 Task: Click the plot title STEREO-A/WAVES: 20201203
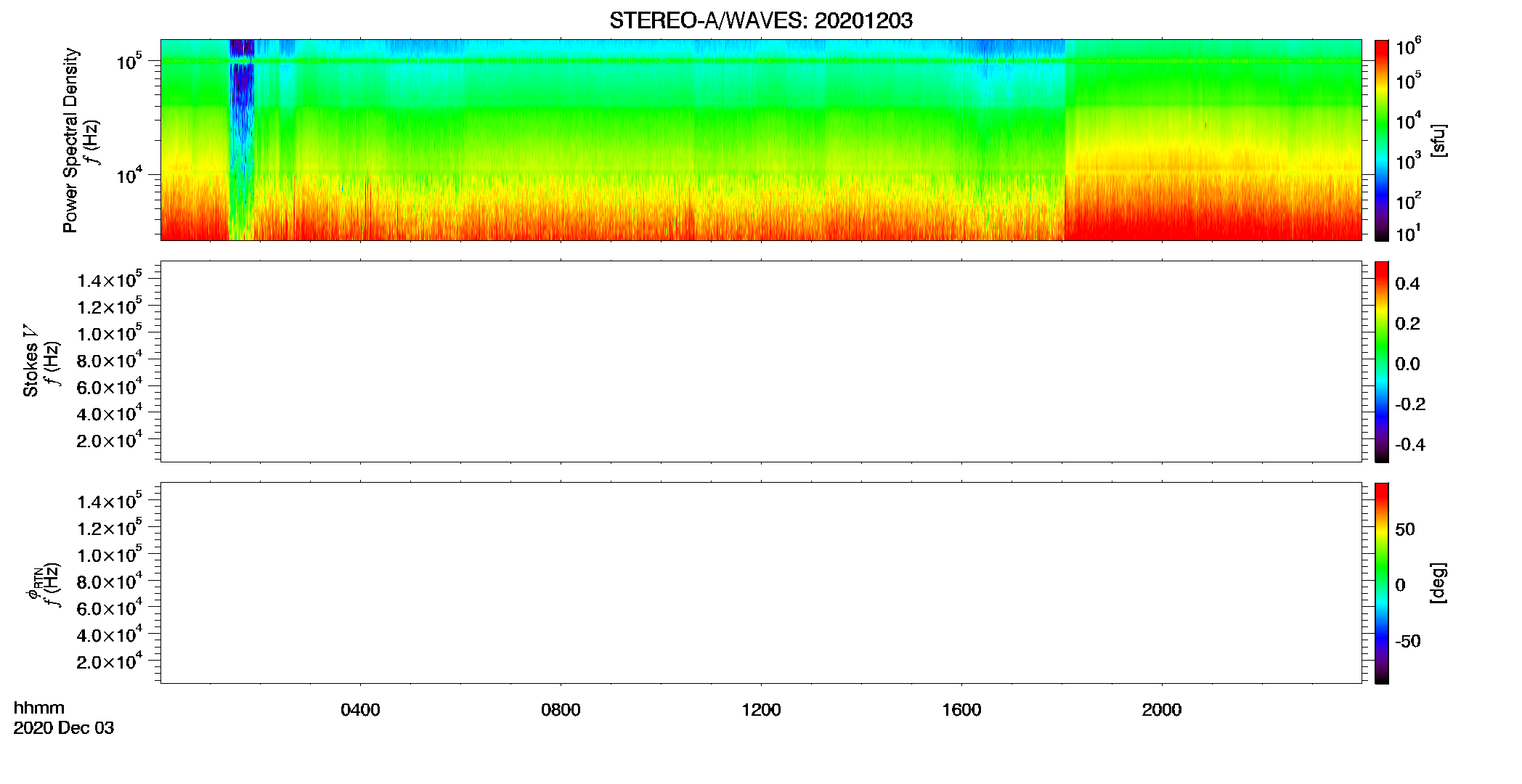[761, 20]
